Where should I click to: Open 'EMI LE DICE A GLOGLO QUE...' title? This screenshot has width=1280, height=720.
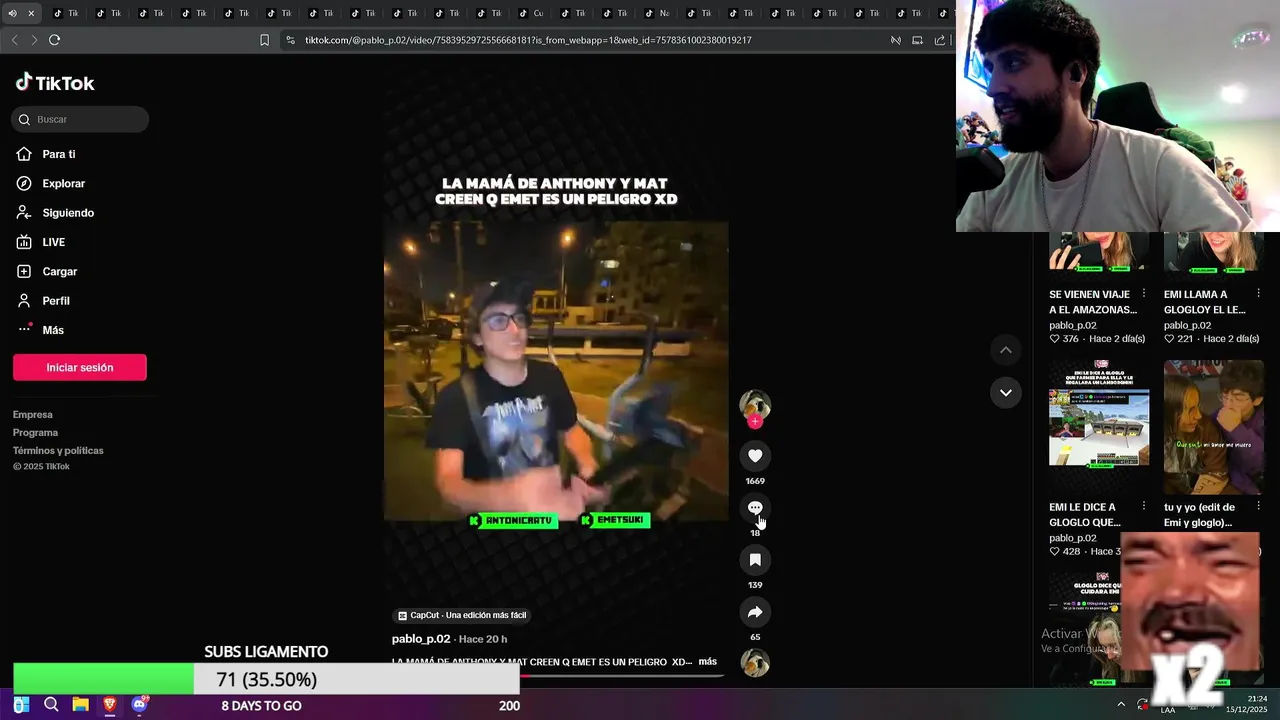click(x=1085, y=515)
